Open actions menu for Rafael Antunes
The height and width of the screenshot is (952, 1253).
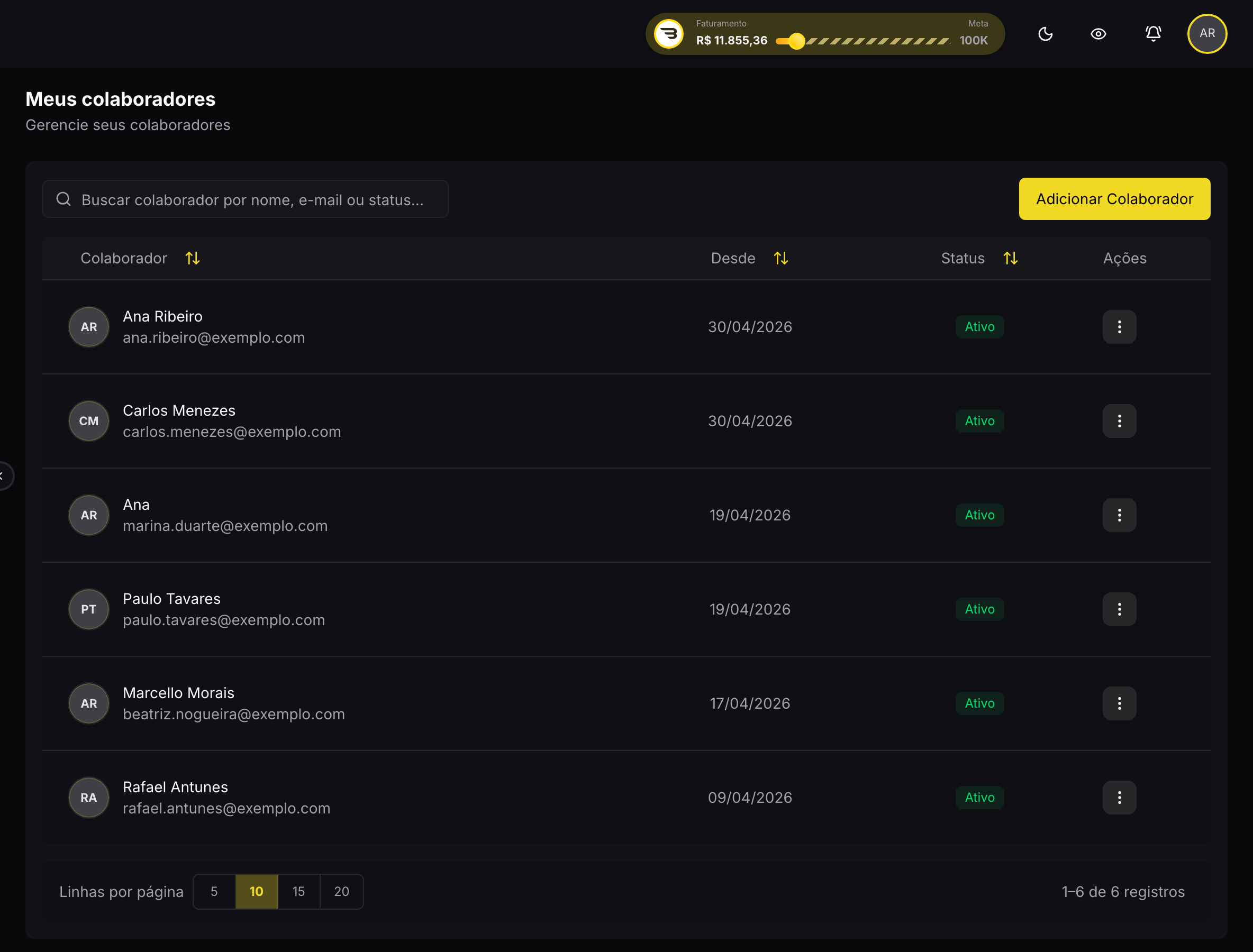click(1119, 798)
